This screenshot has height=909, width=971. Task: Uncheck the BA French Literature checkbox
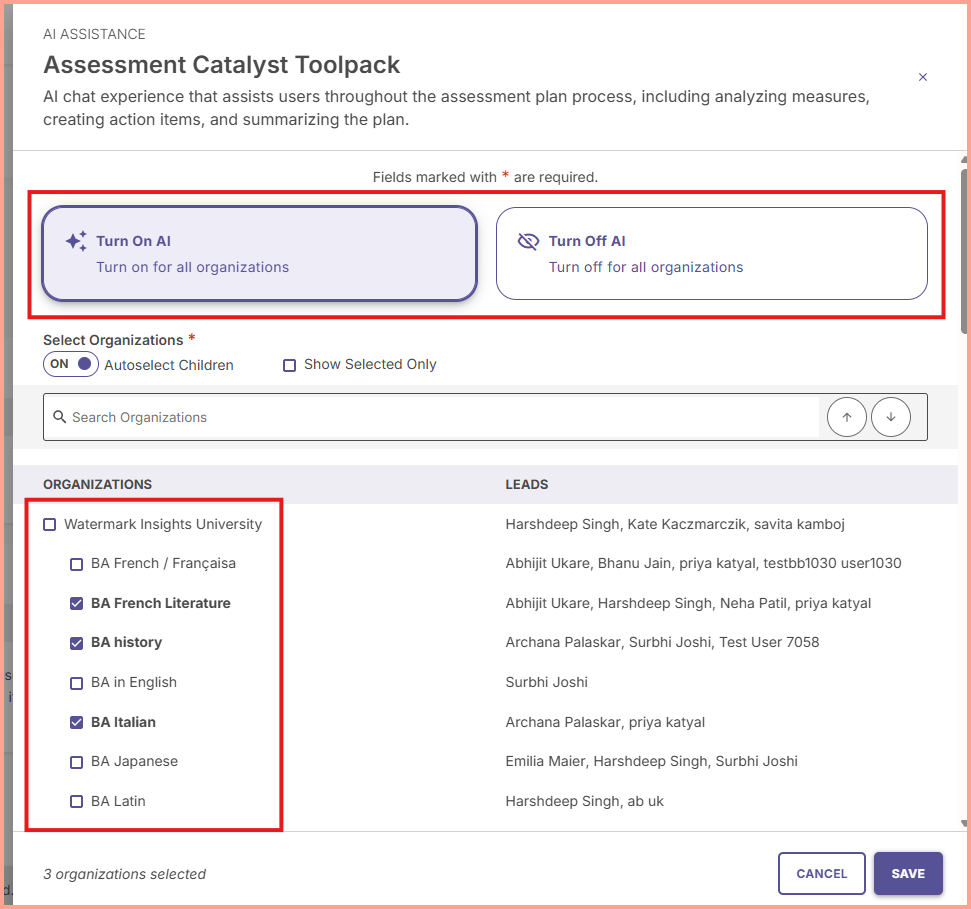[x=76, y=604]
